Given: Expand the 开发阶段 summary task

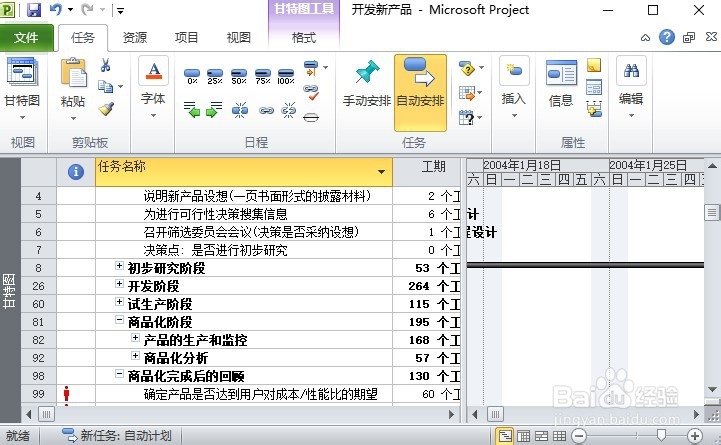Looking at the screenshot, I should coord(119,284).
